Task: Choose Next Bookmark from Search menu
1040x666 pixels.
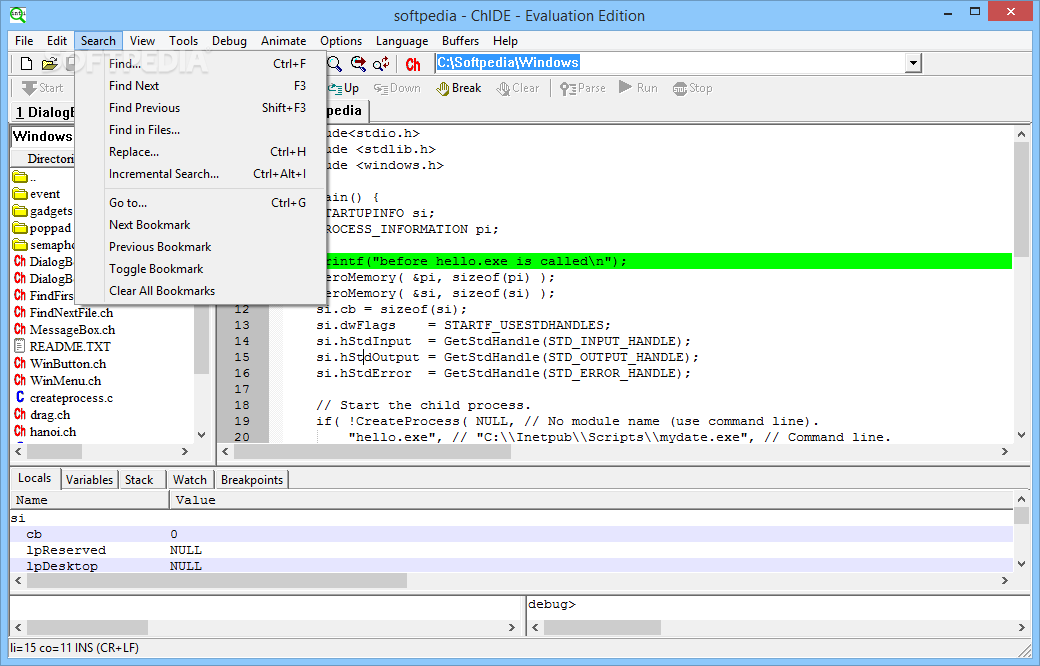Action: [x=200, y=224]
